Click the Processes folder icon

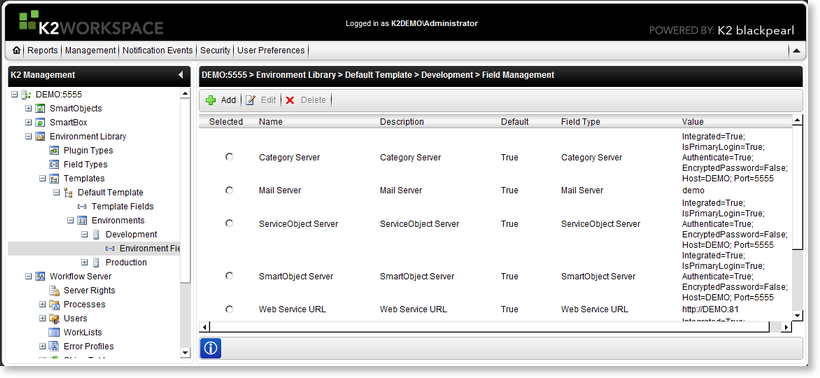(x=54, y=305)
